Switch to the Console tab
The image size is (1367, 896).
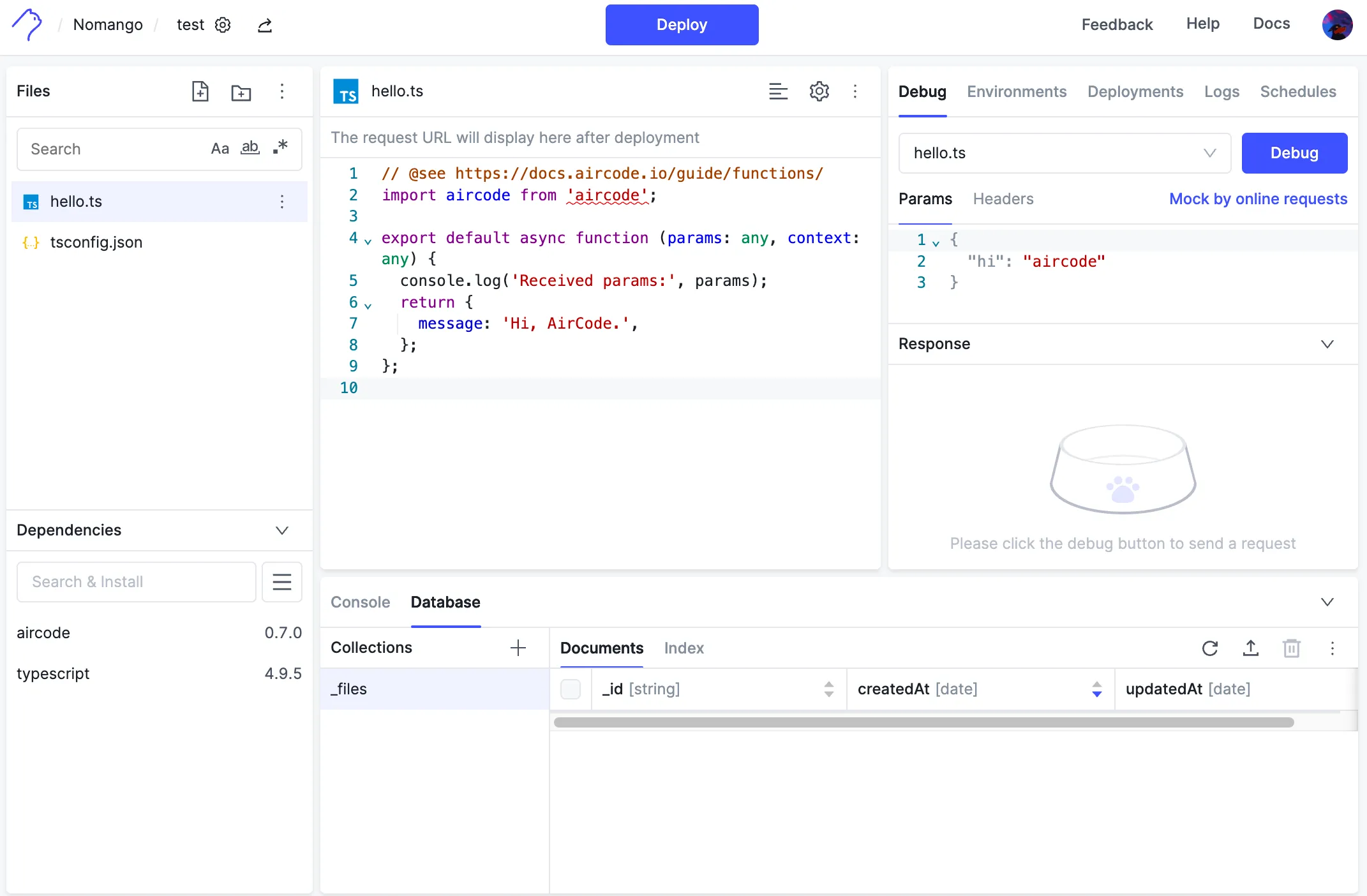pyautogui.click(x=360, y=602)
